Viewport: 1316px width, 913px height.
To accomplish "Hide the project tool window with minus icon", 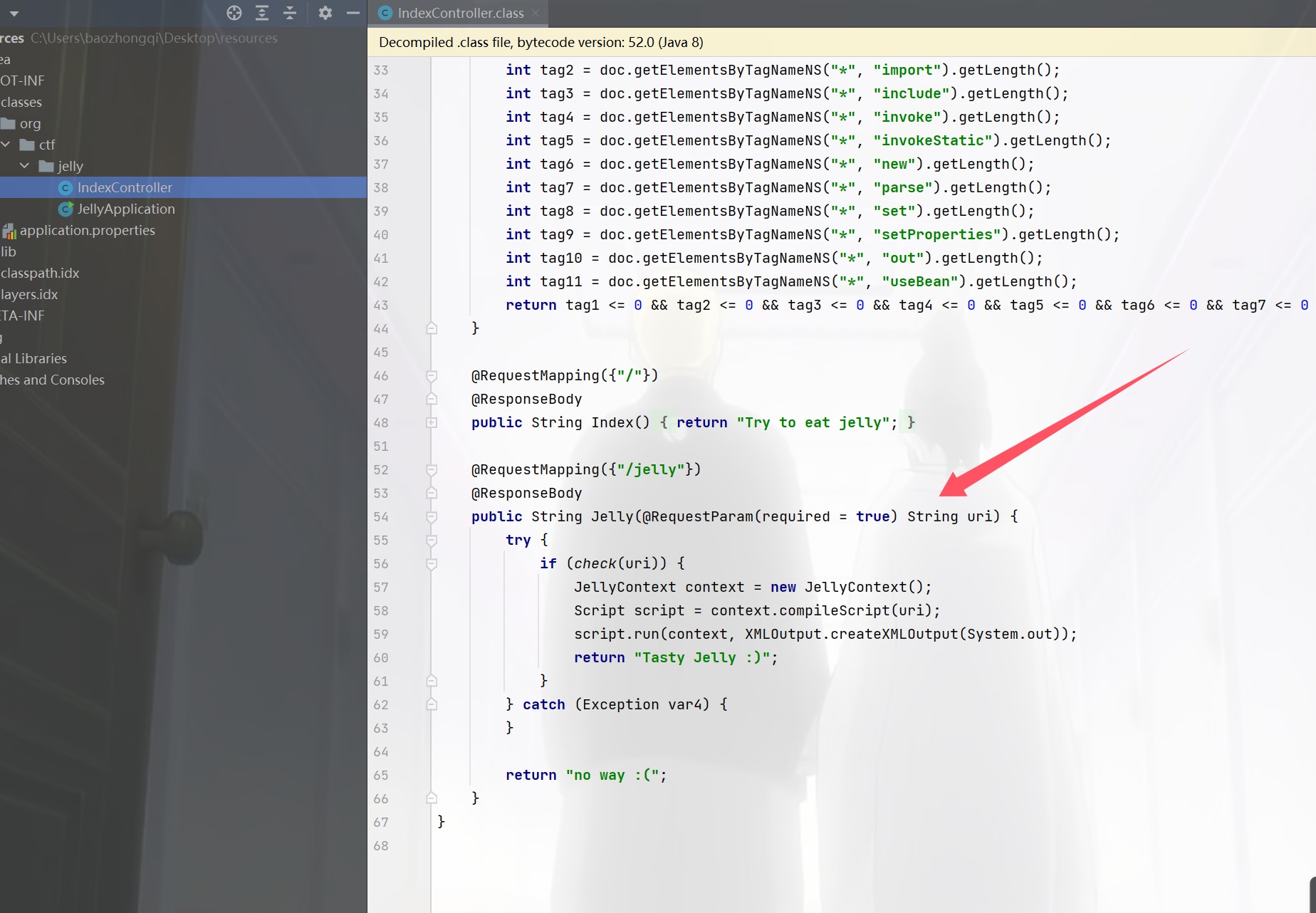I will tap(352, 13).
